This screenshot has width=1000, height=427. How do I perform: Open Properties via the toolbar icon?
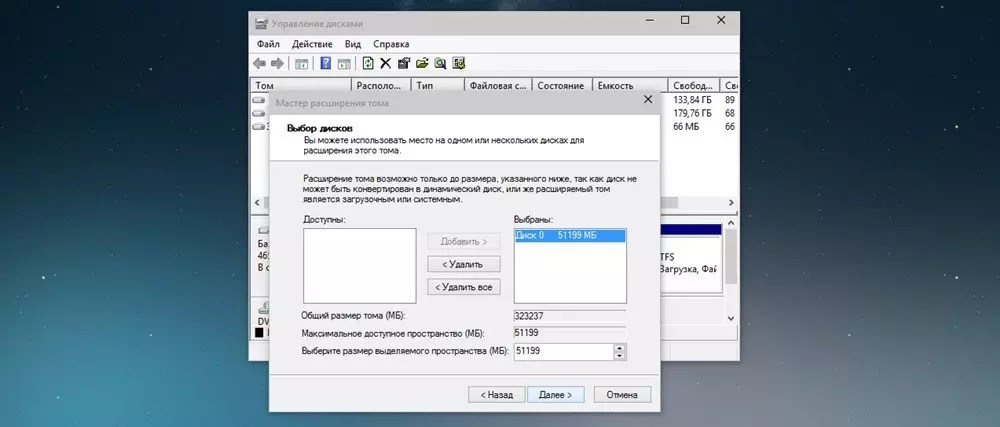click(404, 64)
